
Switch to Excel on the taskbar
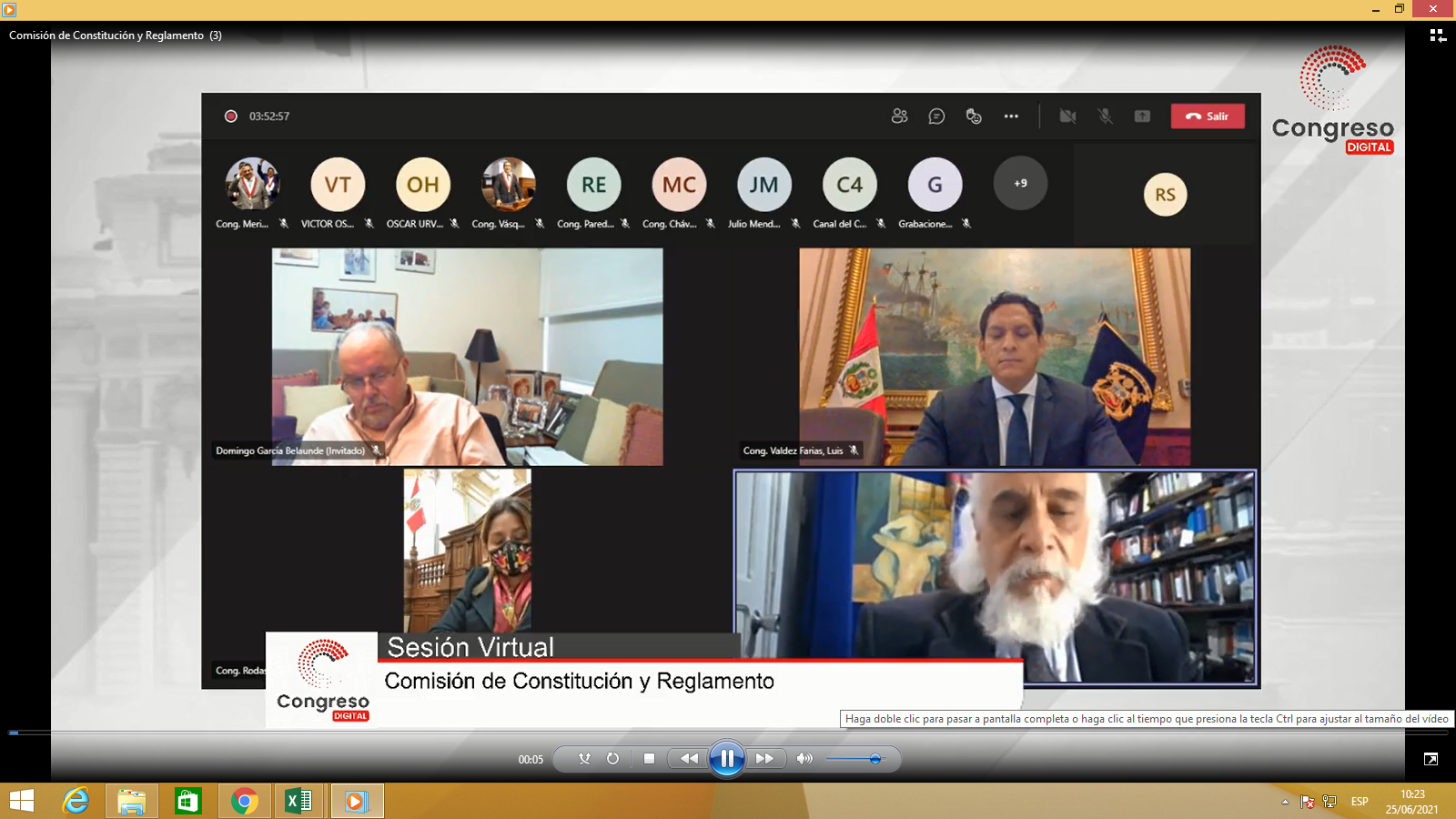[x=299, y=801]
